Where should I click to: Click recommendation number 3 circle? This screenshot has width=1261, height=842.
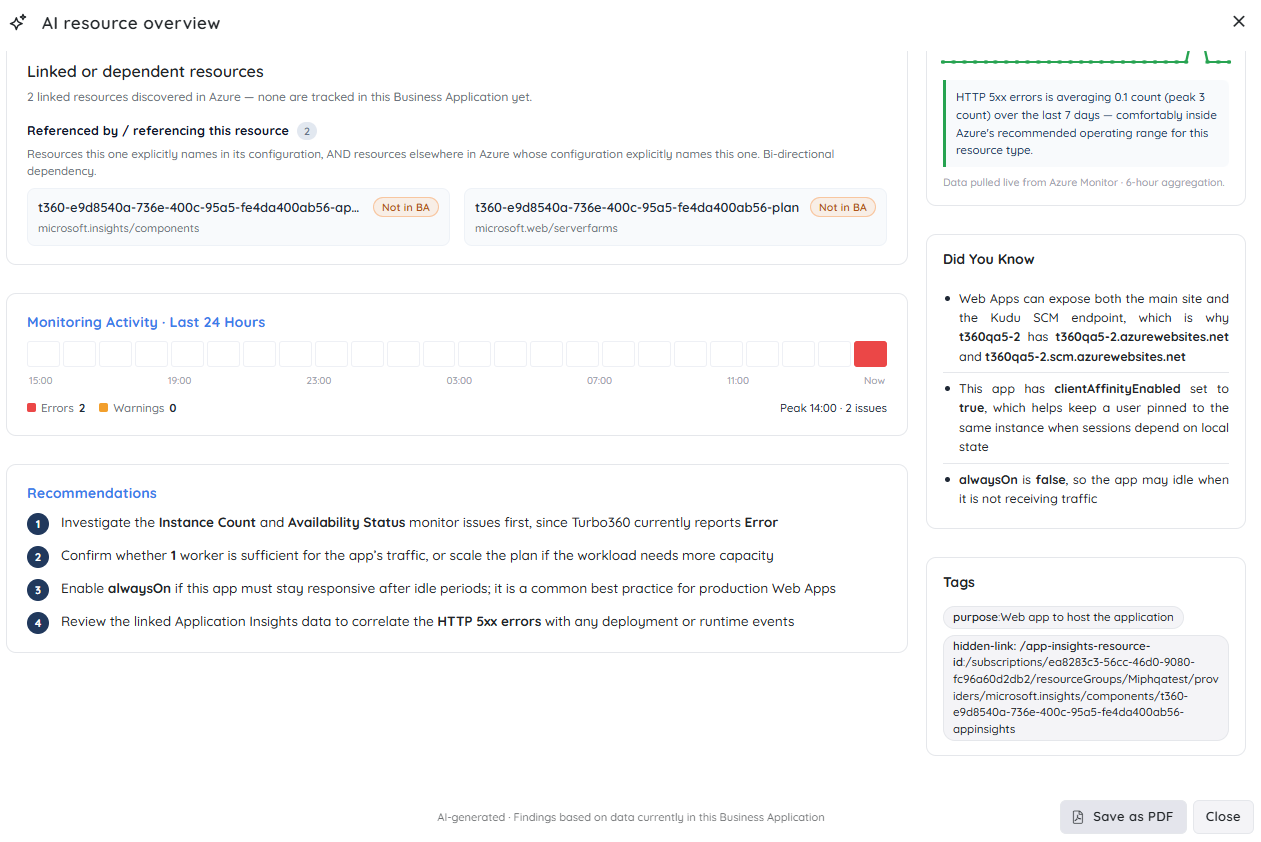click(38, 590)
